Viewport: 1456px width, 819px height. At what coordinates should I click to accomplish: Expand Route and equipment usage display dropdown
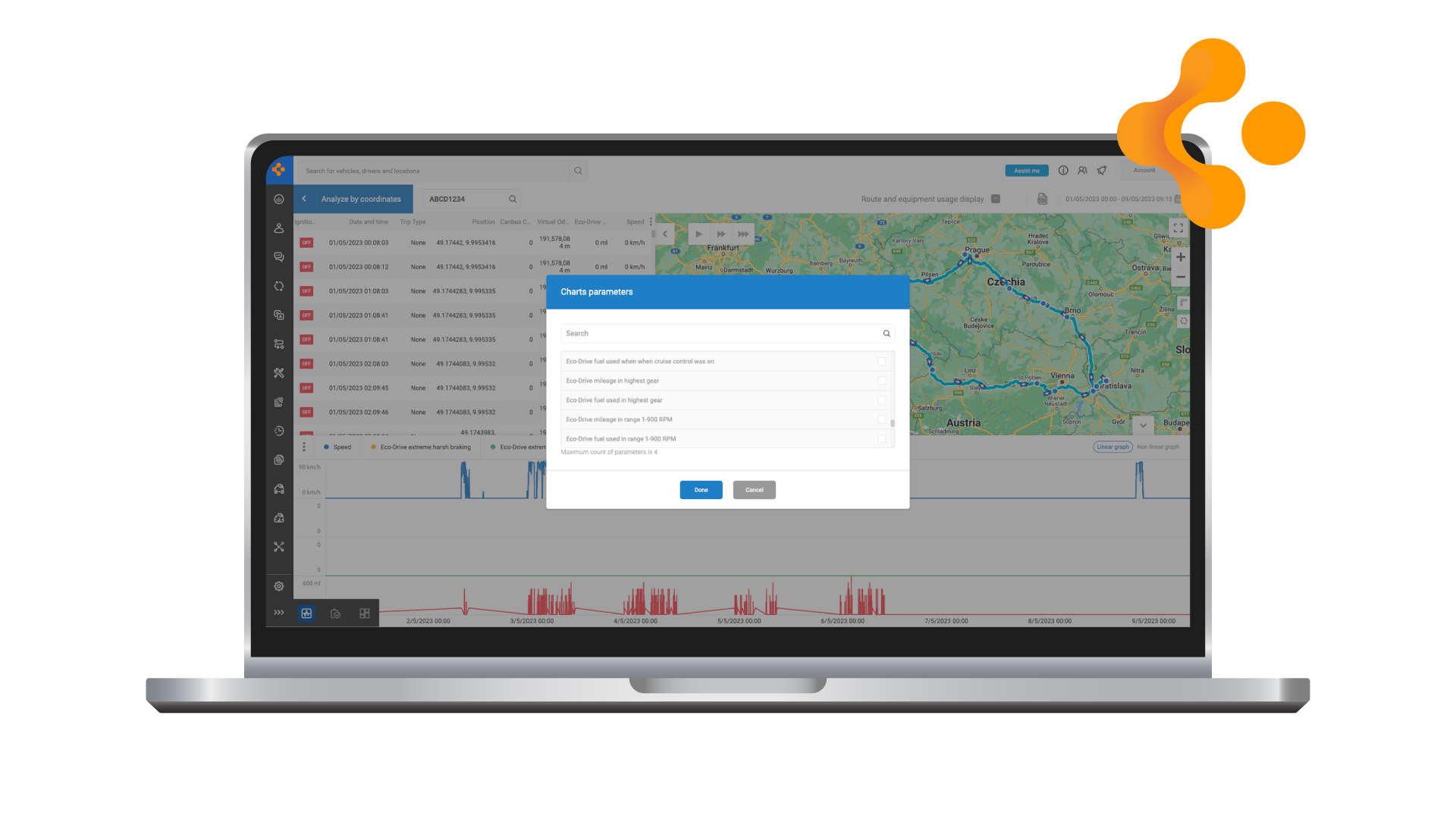996,199
